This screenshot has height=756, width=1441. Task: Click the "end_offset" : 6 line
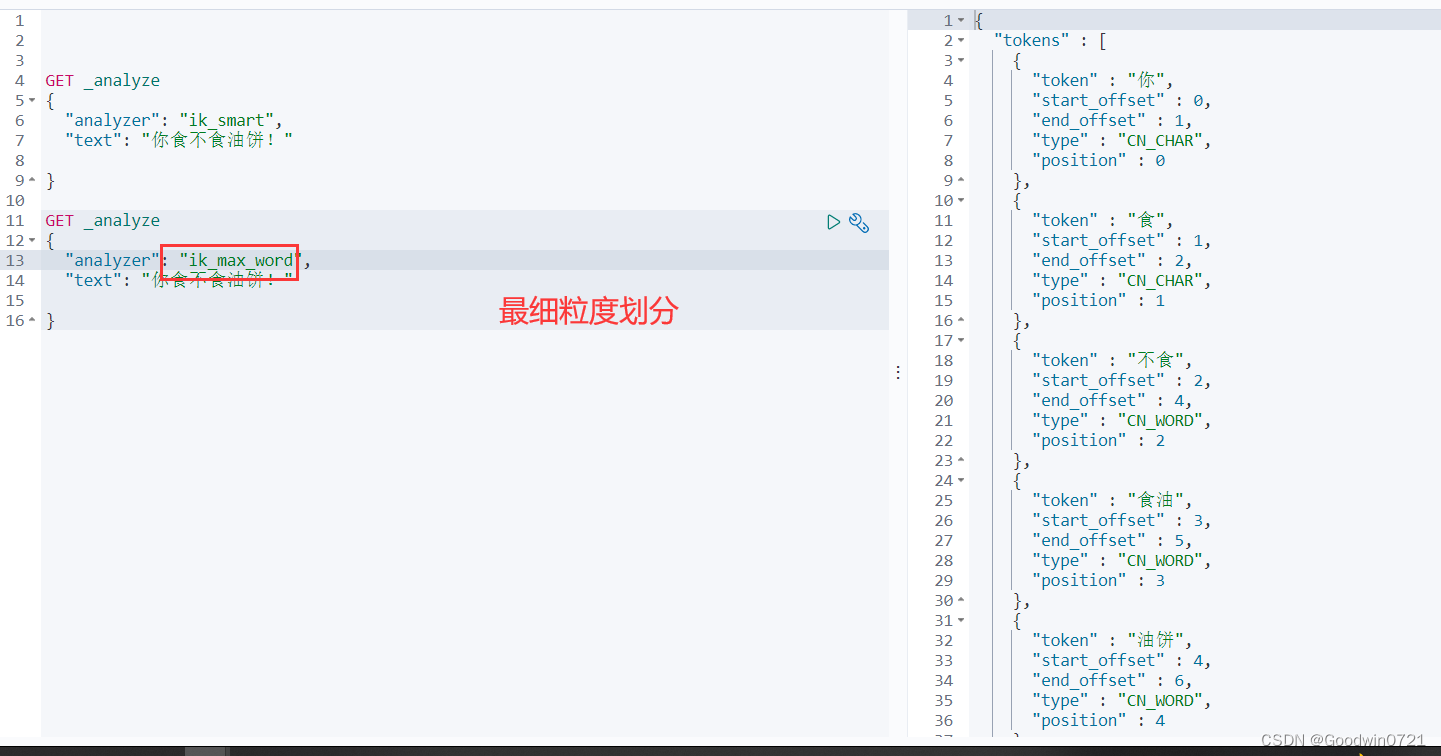1112,680
